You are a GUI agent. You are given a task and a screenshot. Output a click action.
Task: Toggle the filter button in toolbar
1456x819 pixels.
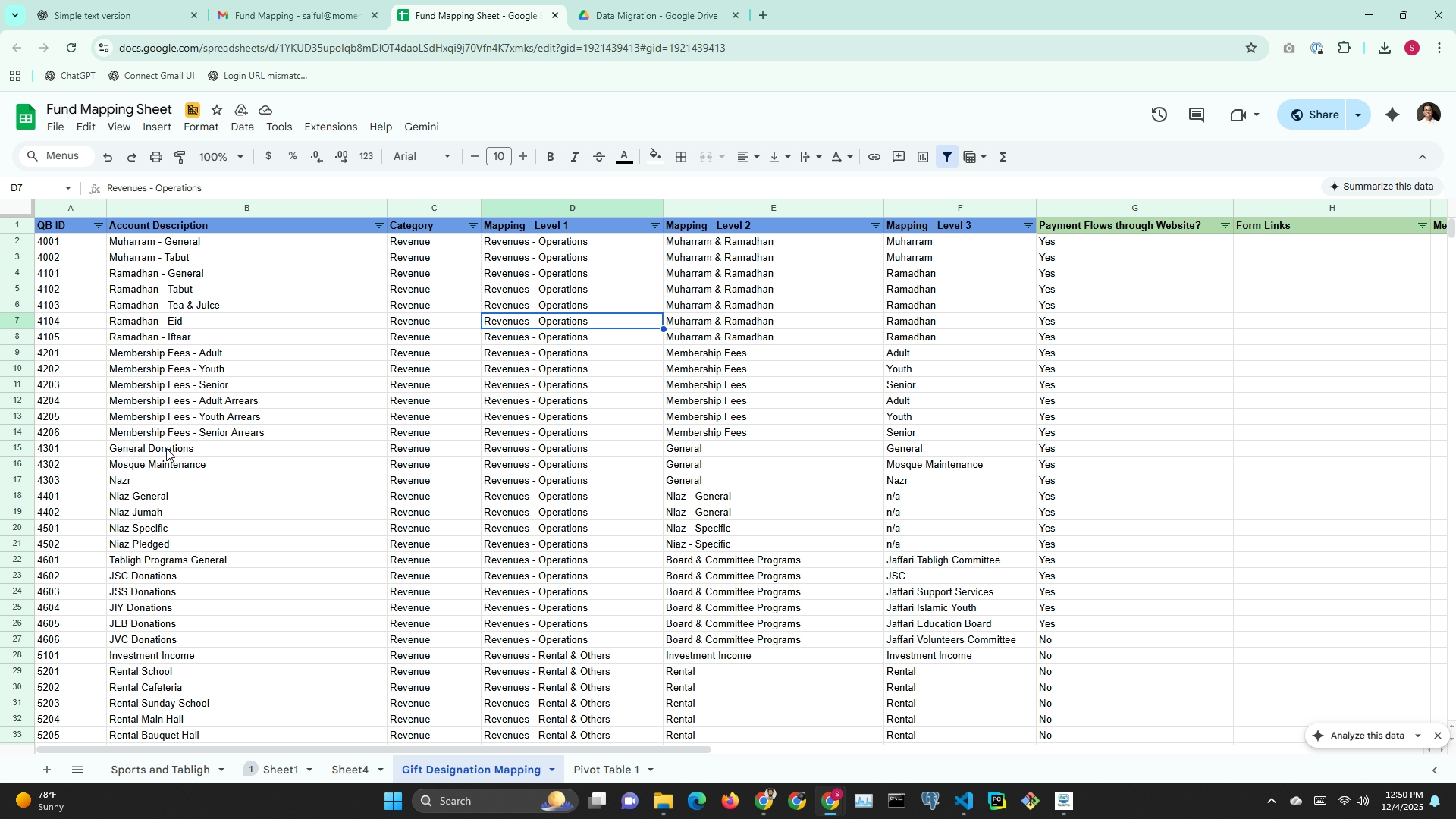(x=947, y=157)
